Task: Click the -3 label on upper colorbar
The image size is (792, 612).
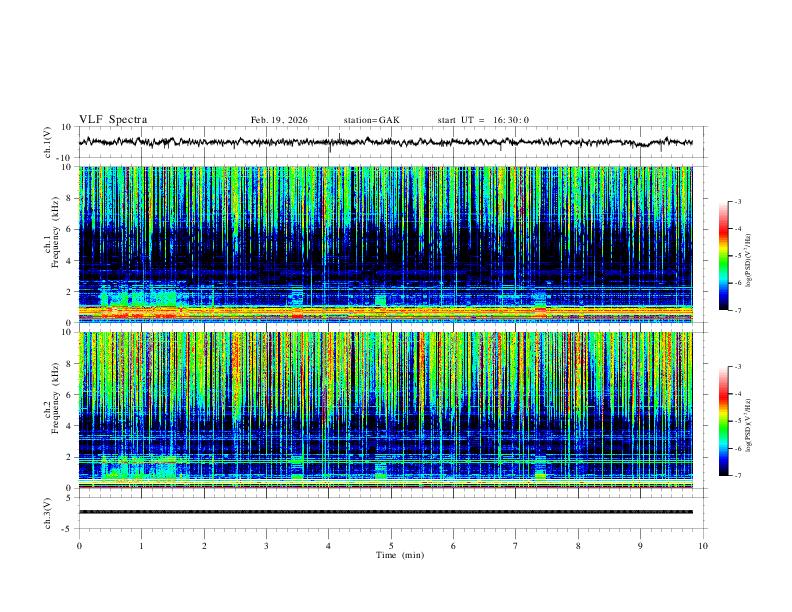Action: point(737,201)
